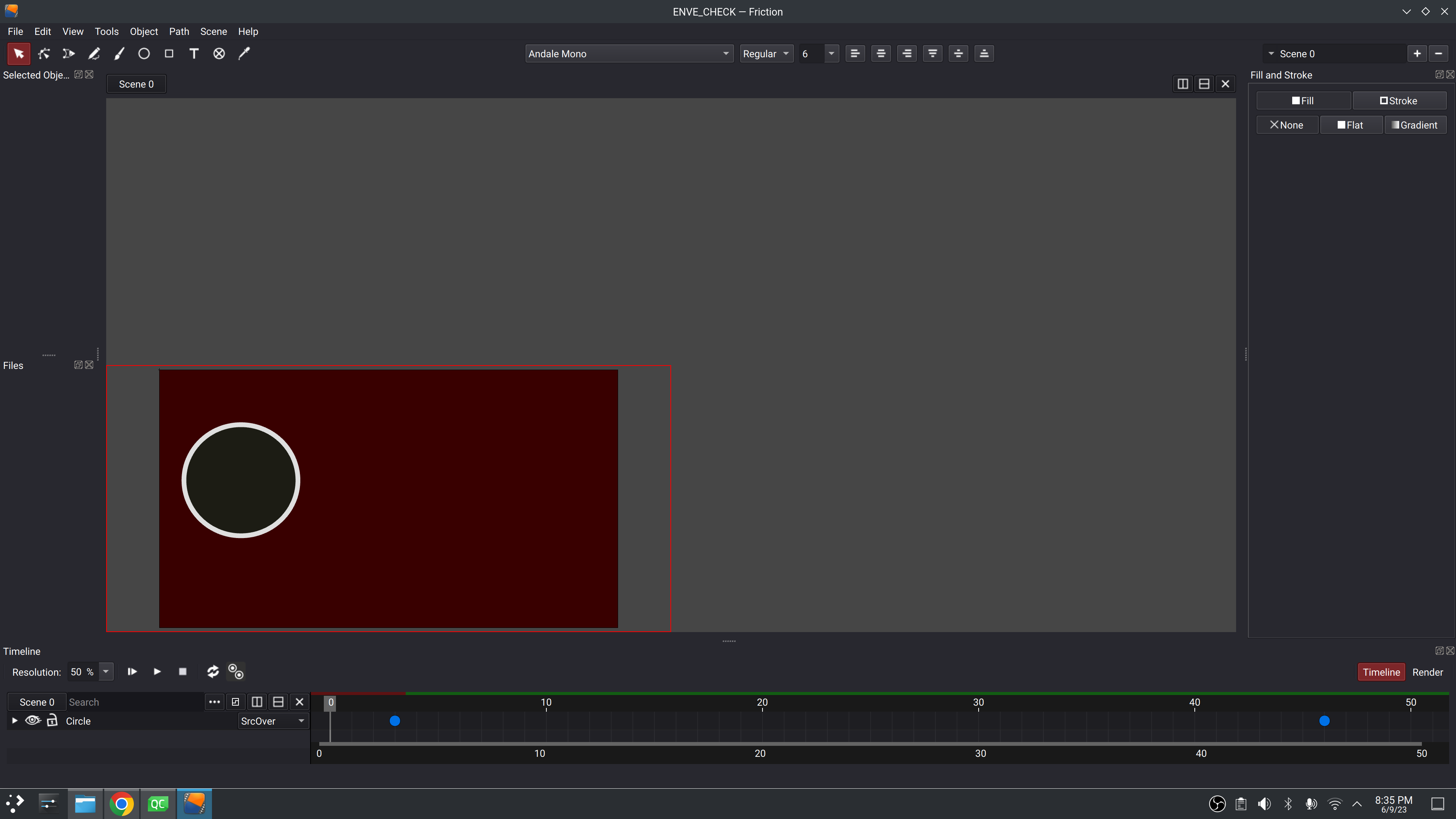Viewport: 1456px width, 819px height.
Task: Open the Scene menu
Action: click(213, 31)
